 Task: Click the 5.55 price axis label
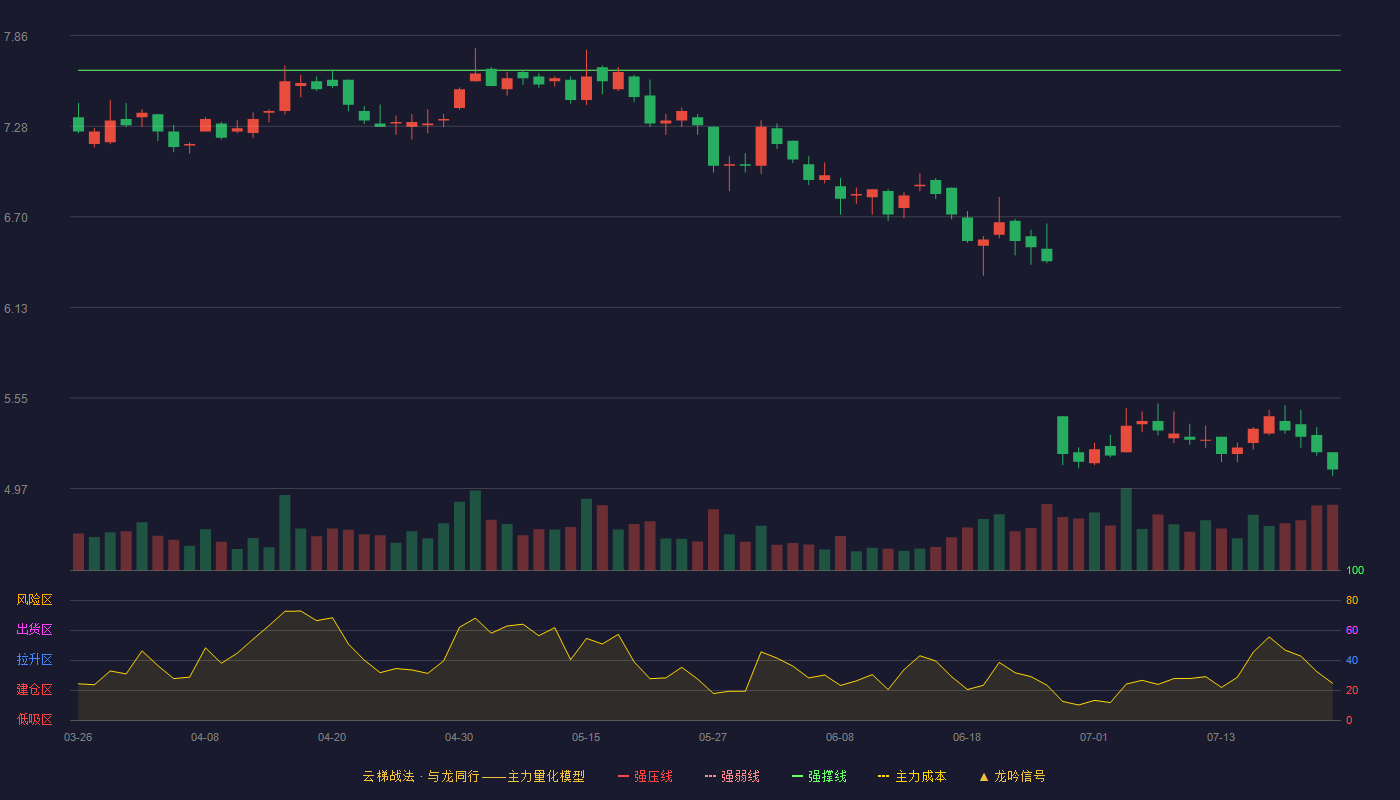(16, 399)
